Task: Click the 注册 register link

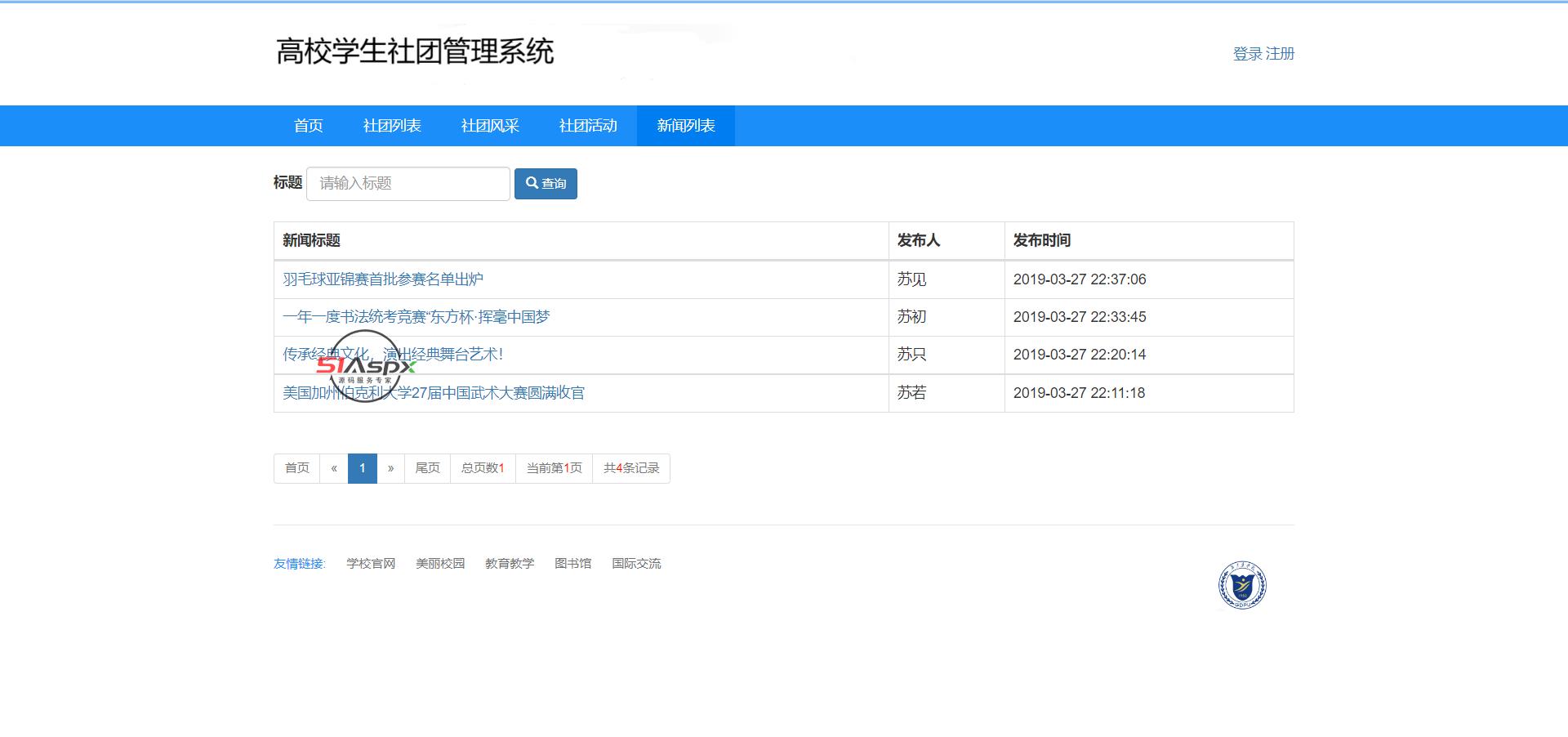Action: pos(1281,54)
